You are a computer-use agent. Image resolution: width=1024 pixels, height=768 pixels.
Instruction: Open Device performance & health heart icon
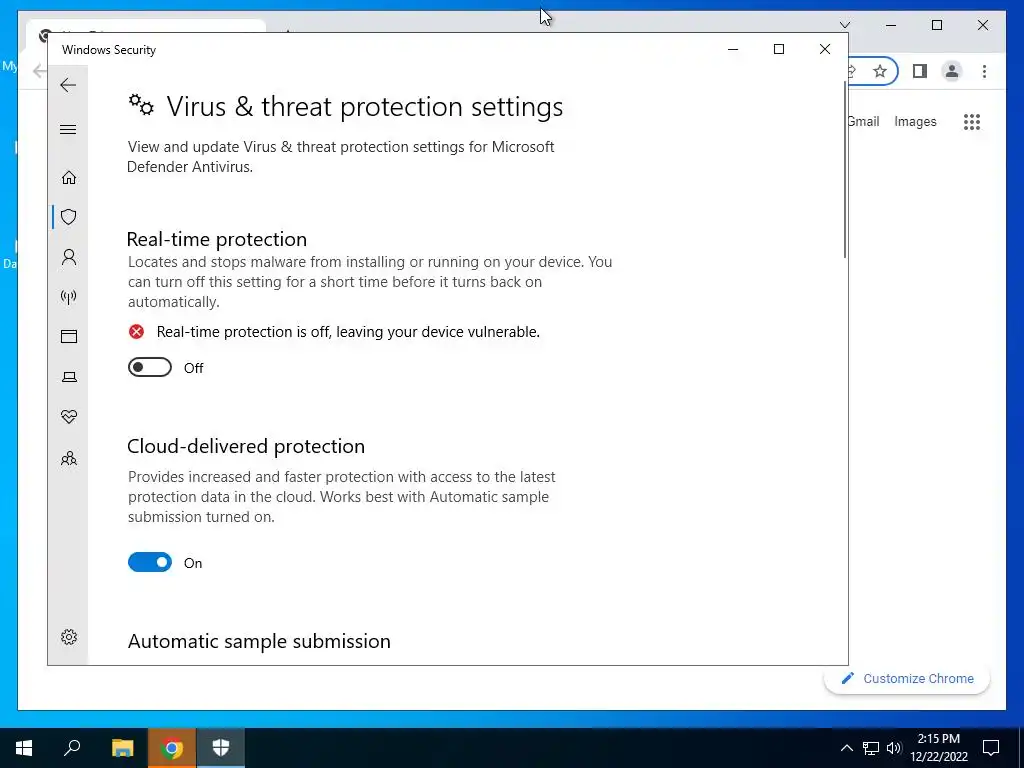[69, 416]
